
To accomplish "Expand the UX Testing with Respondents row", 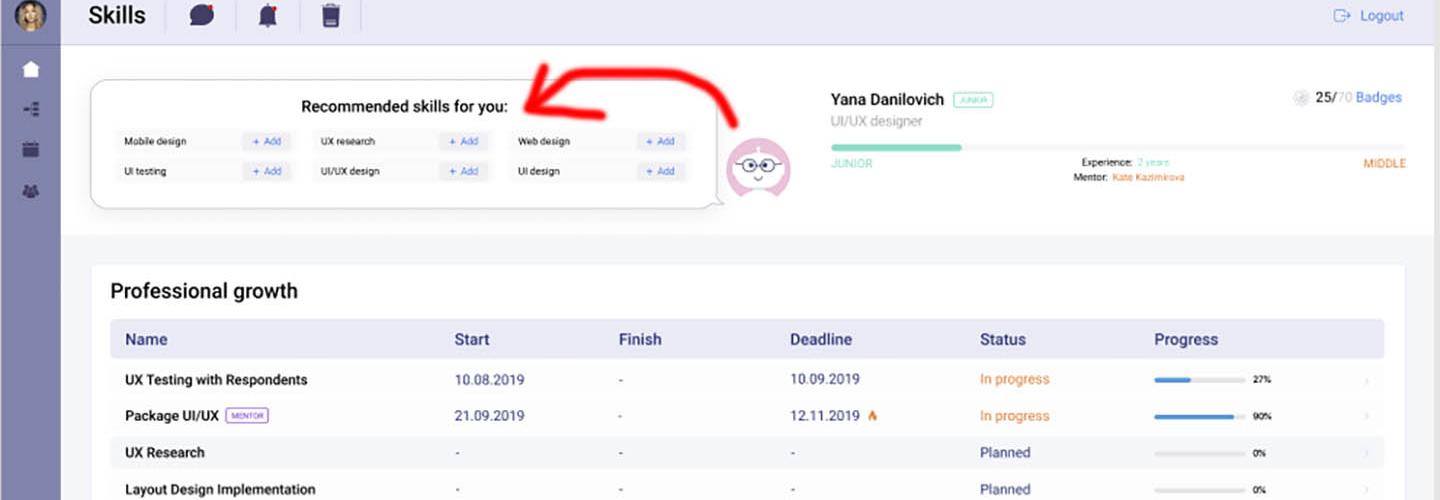I will pyautogui.click(x=1366, y=381).
